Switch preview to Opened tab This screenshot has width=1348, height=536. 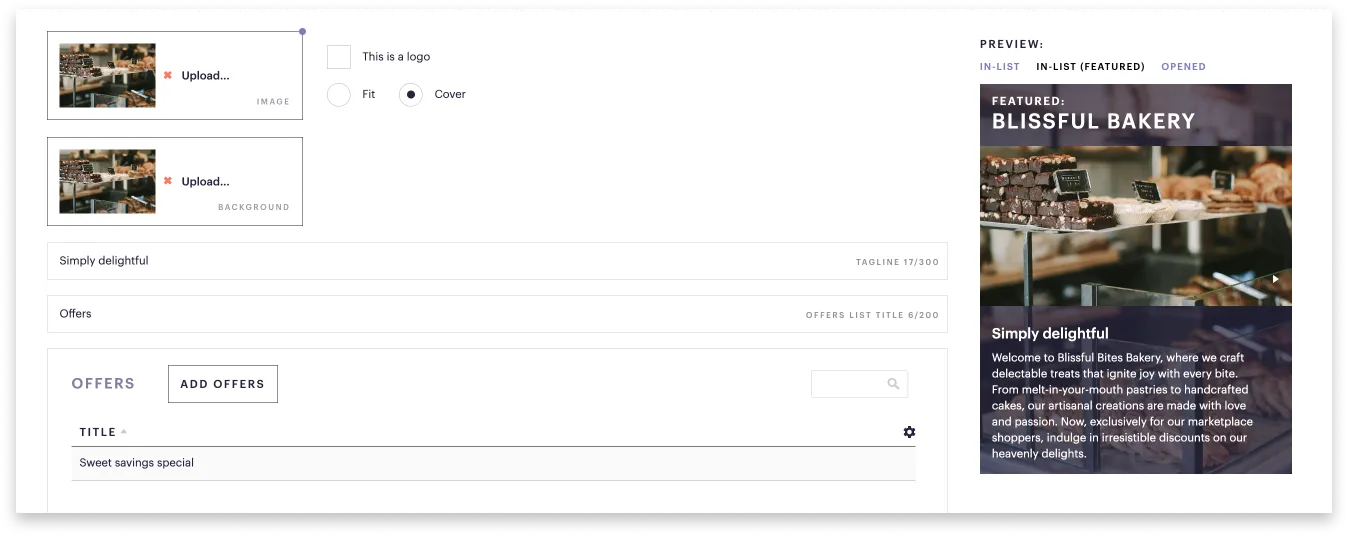coord(1183,67)
